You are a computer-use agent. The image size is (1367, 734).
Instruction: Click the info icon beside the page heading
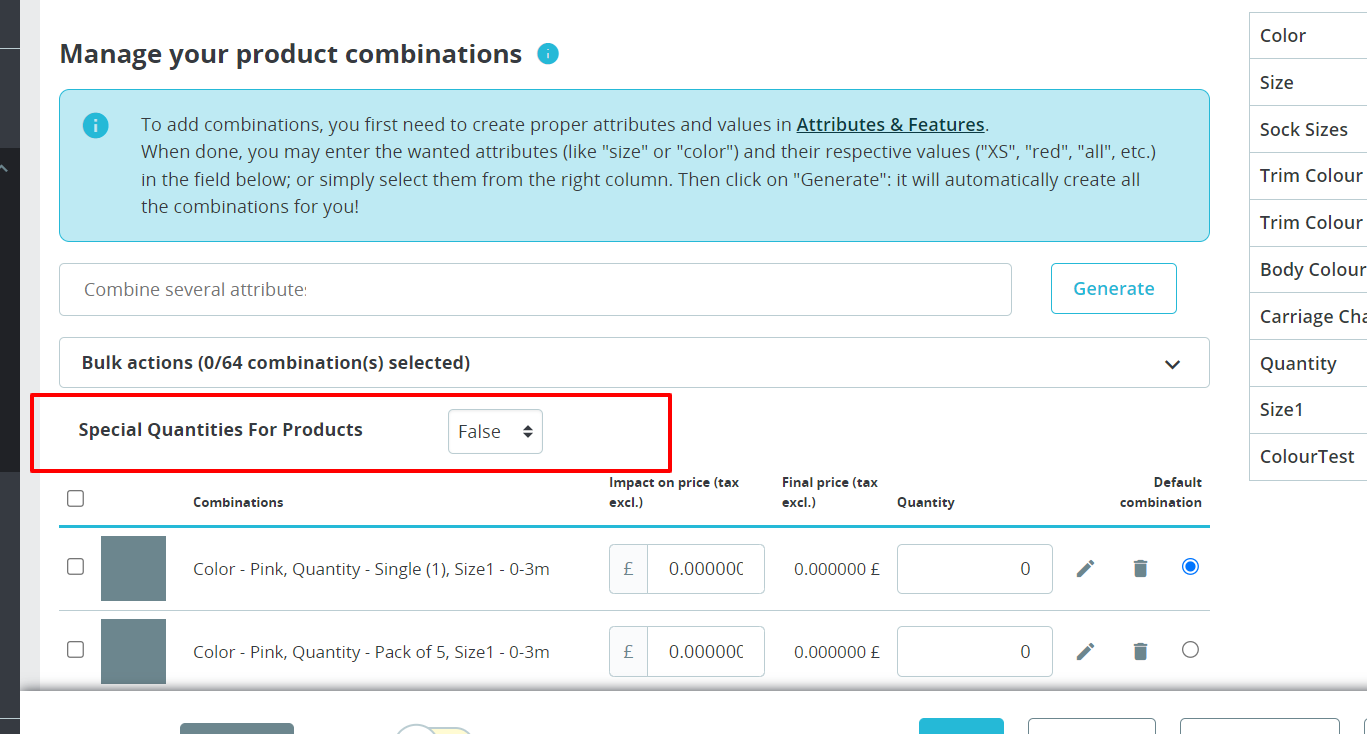548,54
